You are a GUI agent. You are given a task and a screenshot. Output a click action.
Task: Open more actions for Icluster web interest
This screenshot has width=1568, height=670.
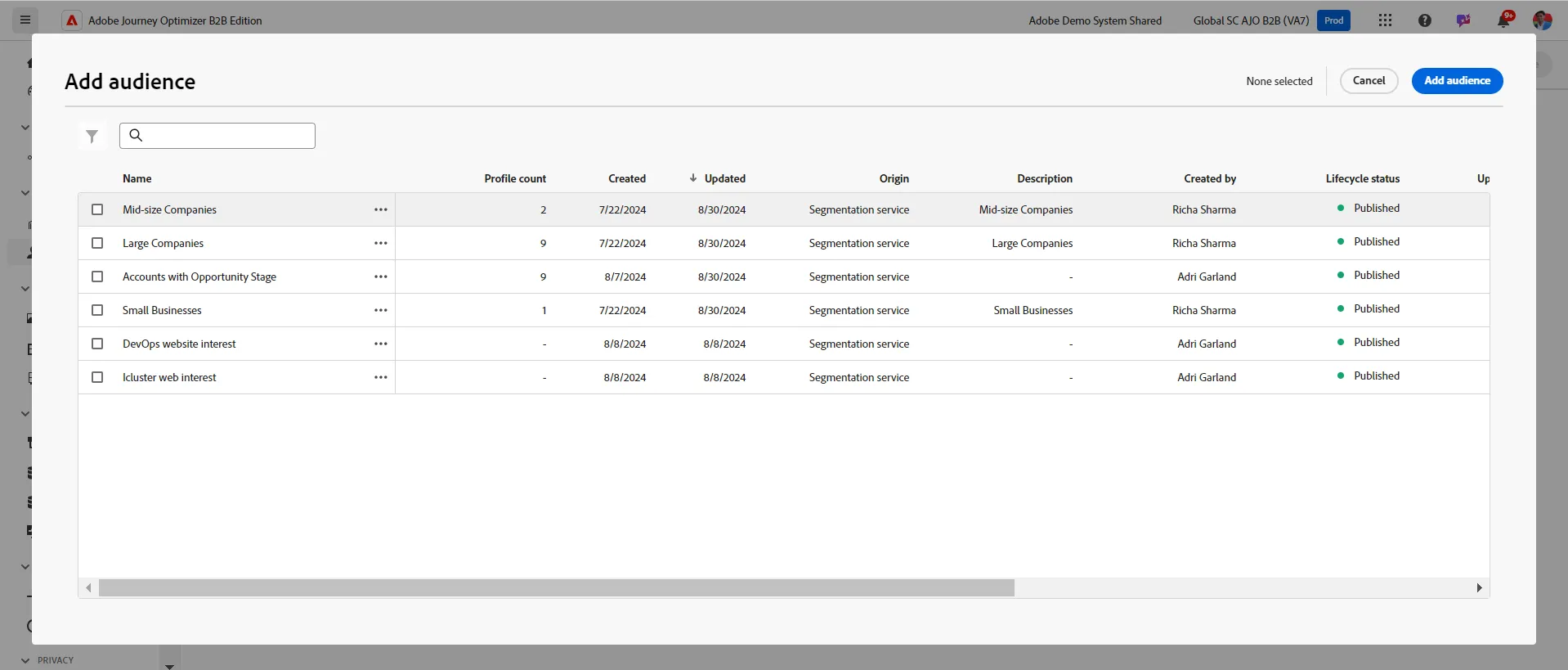click(381, 377)
